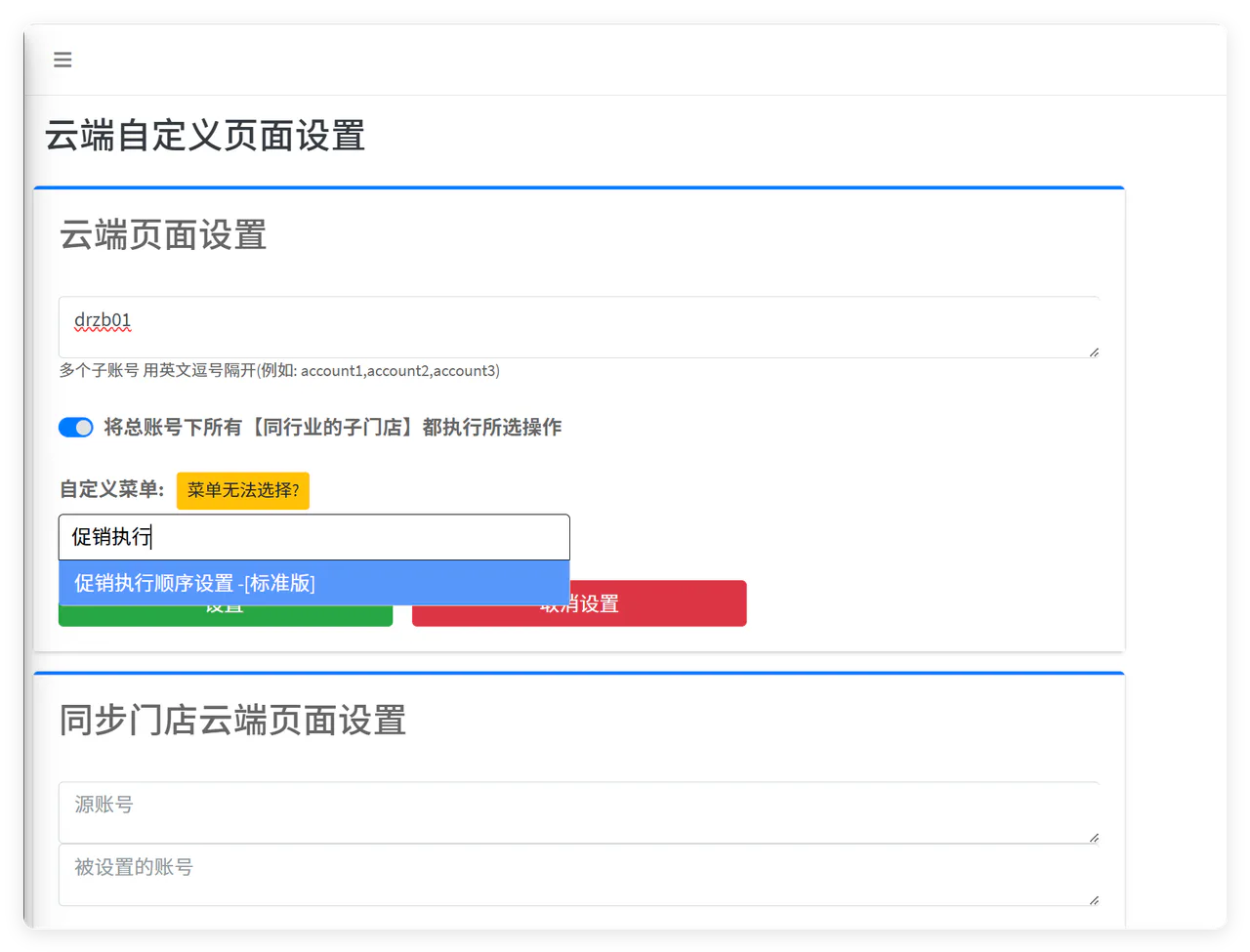Click the 自定义菜单: label
Screen dimensions: 1250x952
112,489
